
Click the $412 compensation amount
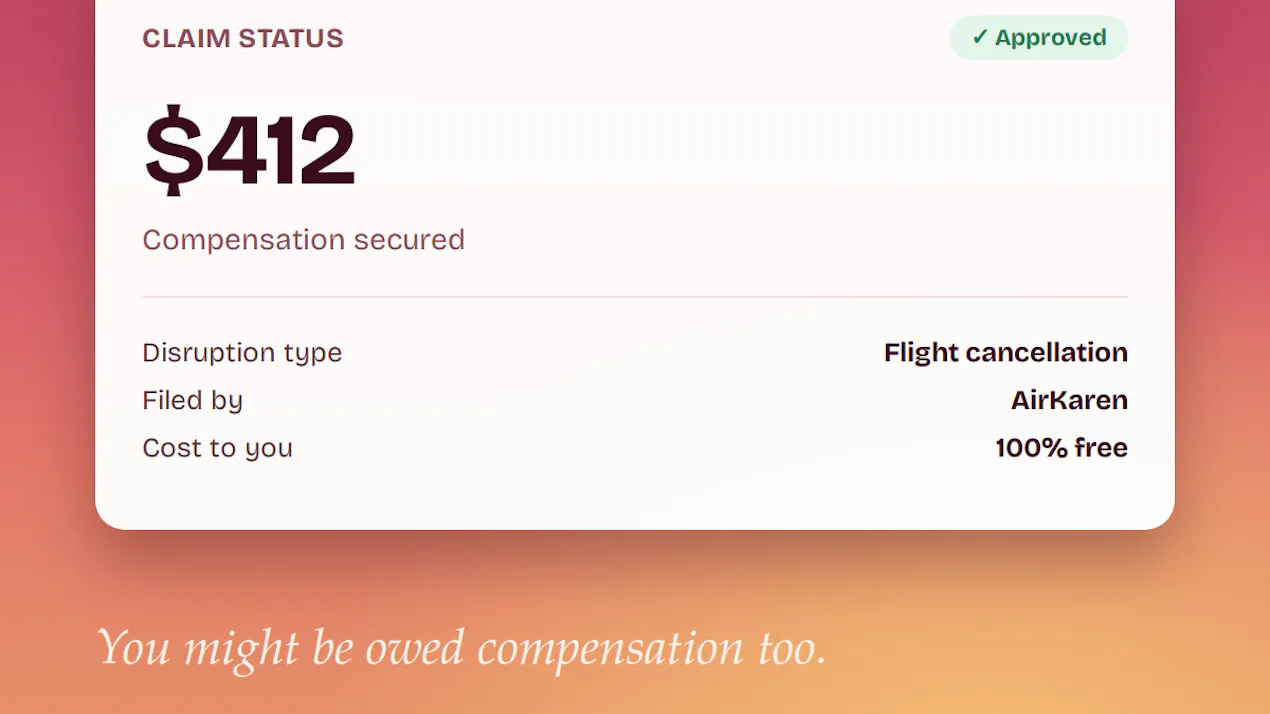point(250,151)
